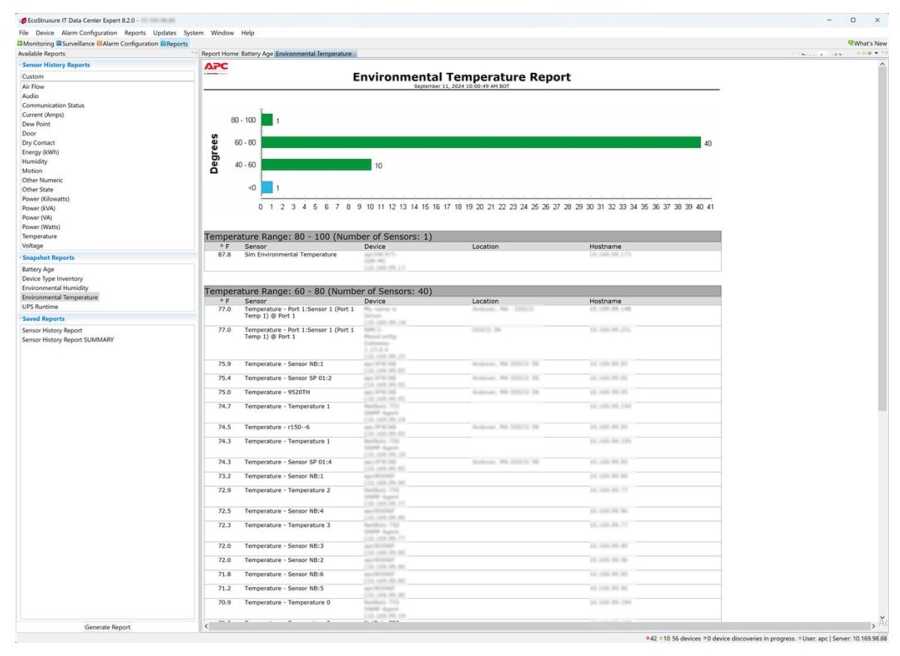Open the Window menu
Screen dimensions: 900x656
(222, 33)
